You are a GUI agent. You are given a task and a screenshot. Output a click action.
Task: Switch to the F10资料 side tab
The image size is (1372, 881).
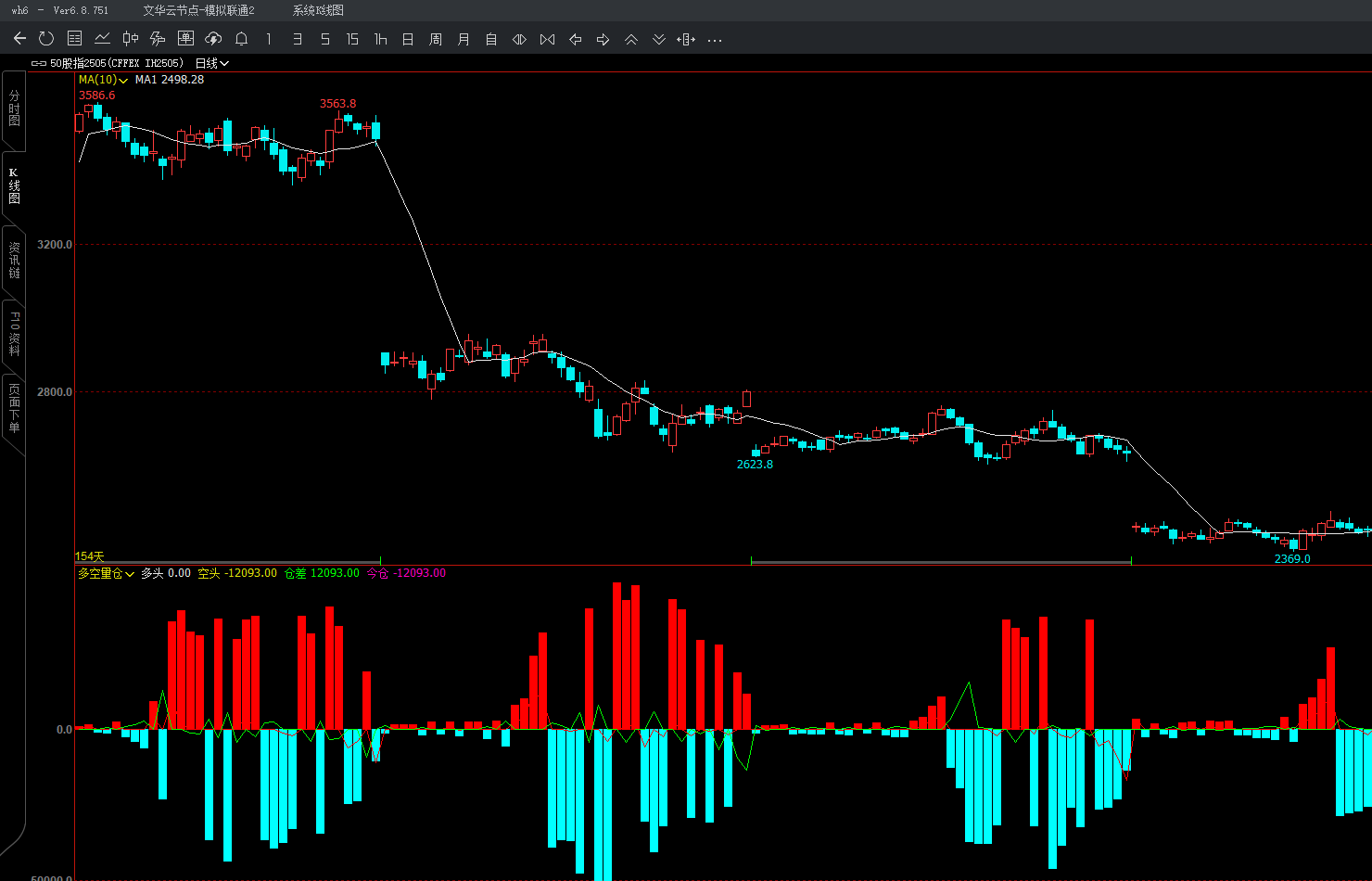coord(14,335)
